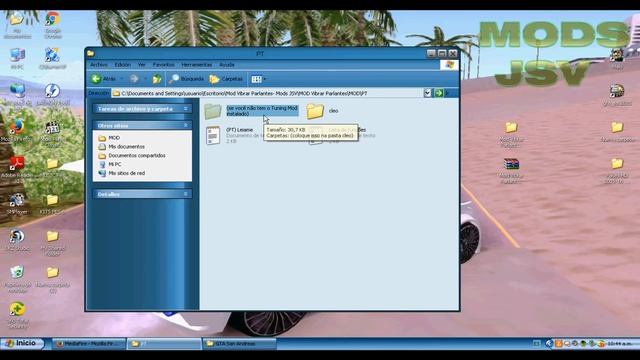Click the Explorer window title bar folder icon
Viewport: 640px width, 360px height.
point(91,53)
